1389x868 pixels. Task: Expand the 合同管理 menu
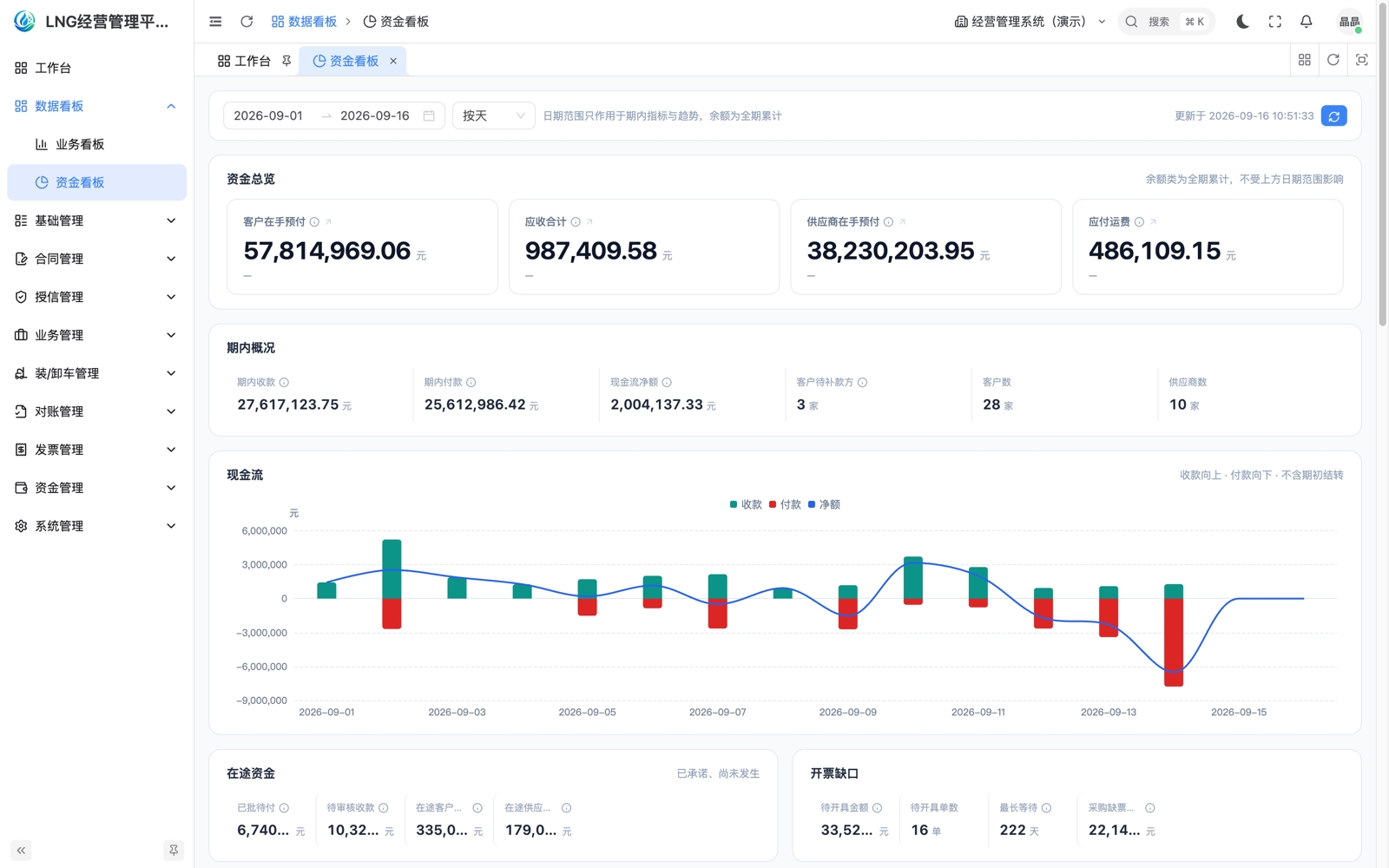(x=96, y=259)
